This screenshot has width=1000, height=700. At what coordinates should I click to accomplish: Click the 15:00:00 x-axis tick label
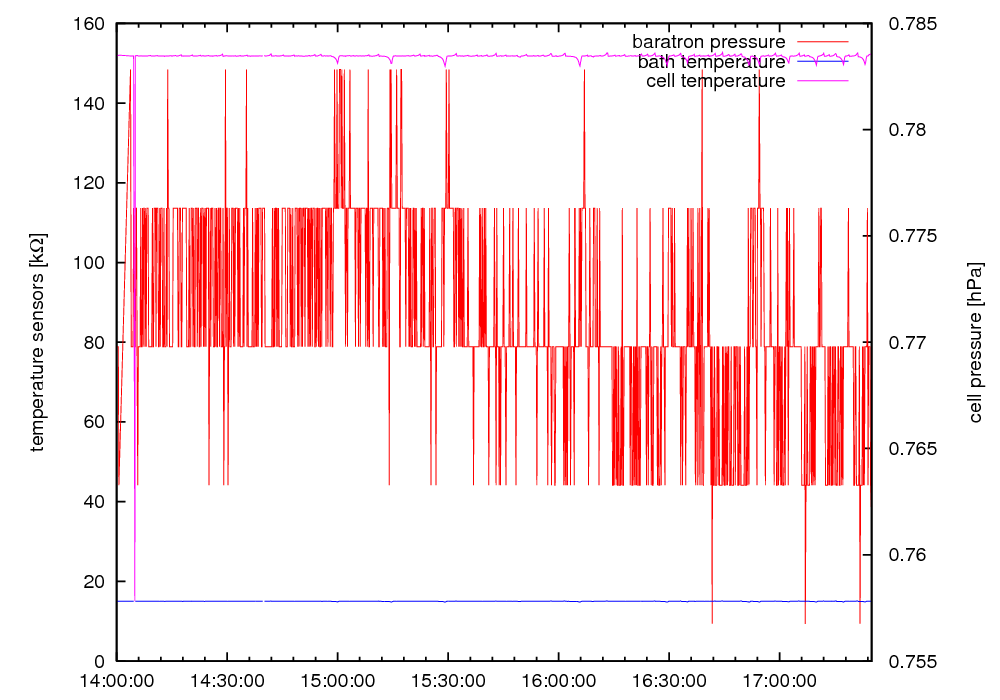337,681
